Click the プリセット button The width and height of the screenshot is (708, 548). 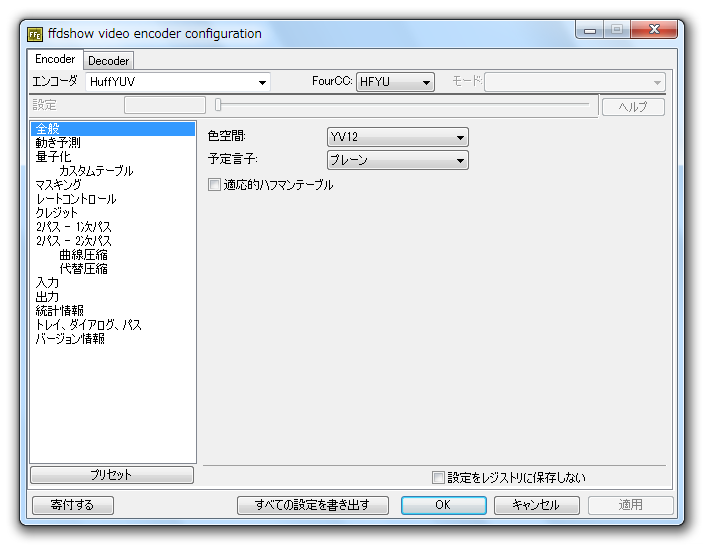(x=112, y=475)
